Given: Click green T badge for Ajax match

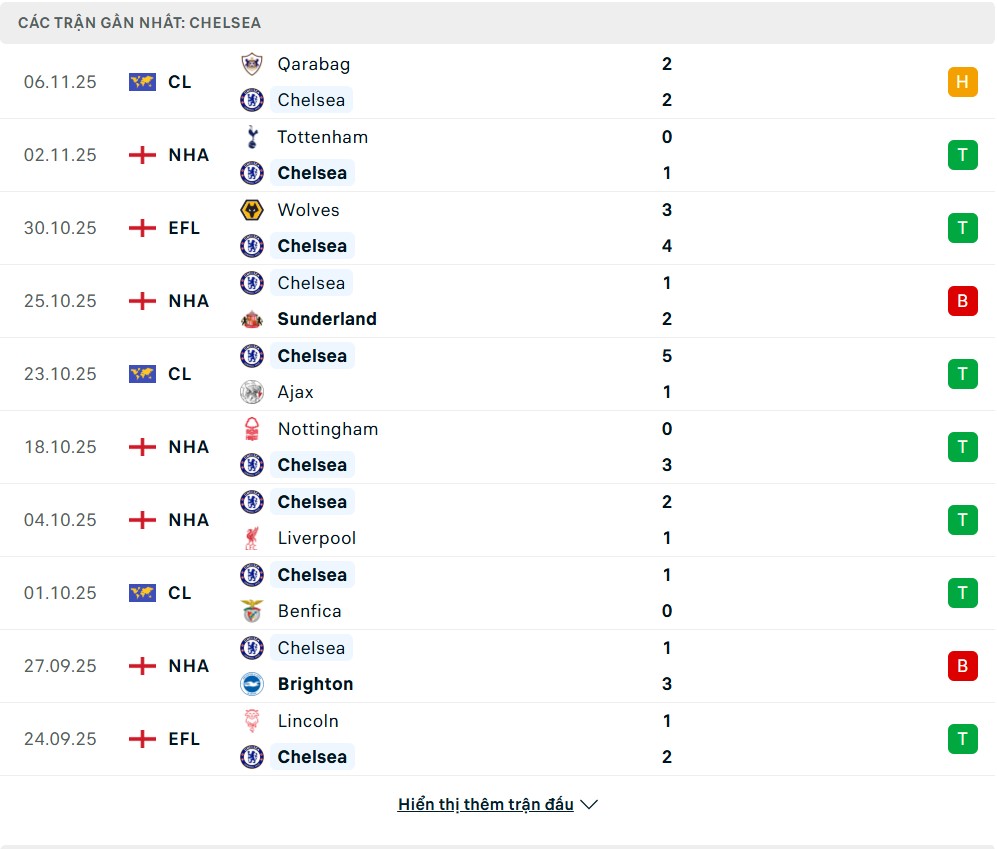Looking at the screenshot, I should (x=962, y=374).
